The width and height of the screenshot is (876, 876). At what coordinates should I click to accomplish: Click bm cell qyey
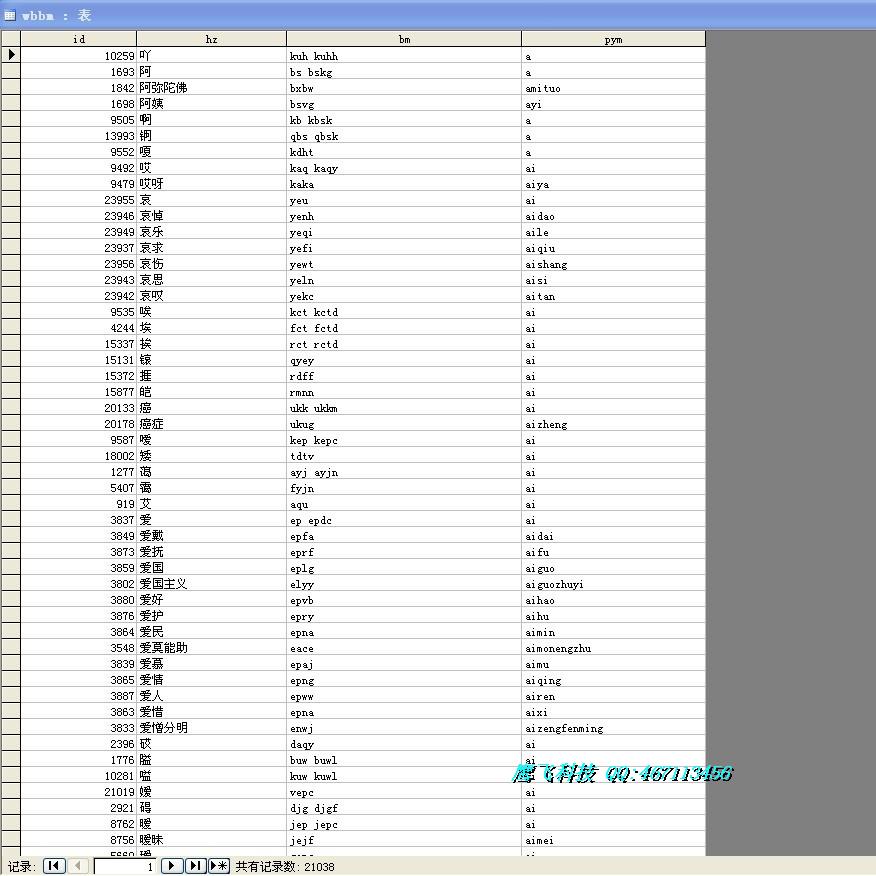404,360
